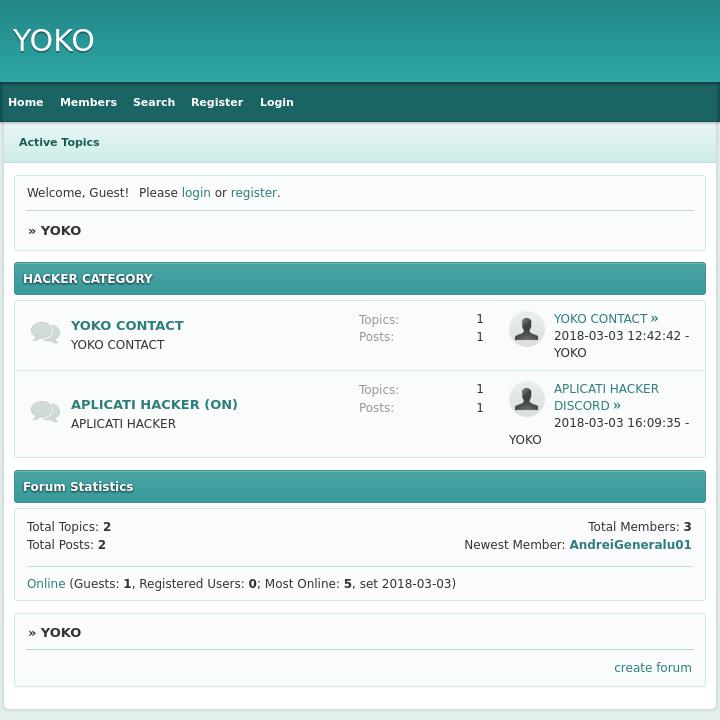
Task: View the APLICATI HACKER DISCORD last post
Action: (x=606, y=397)
